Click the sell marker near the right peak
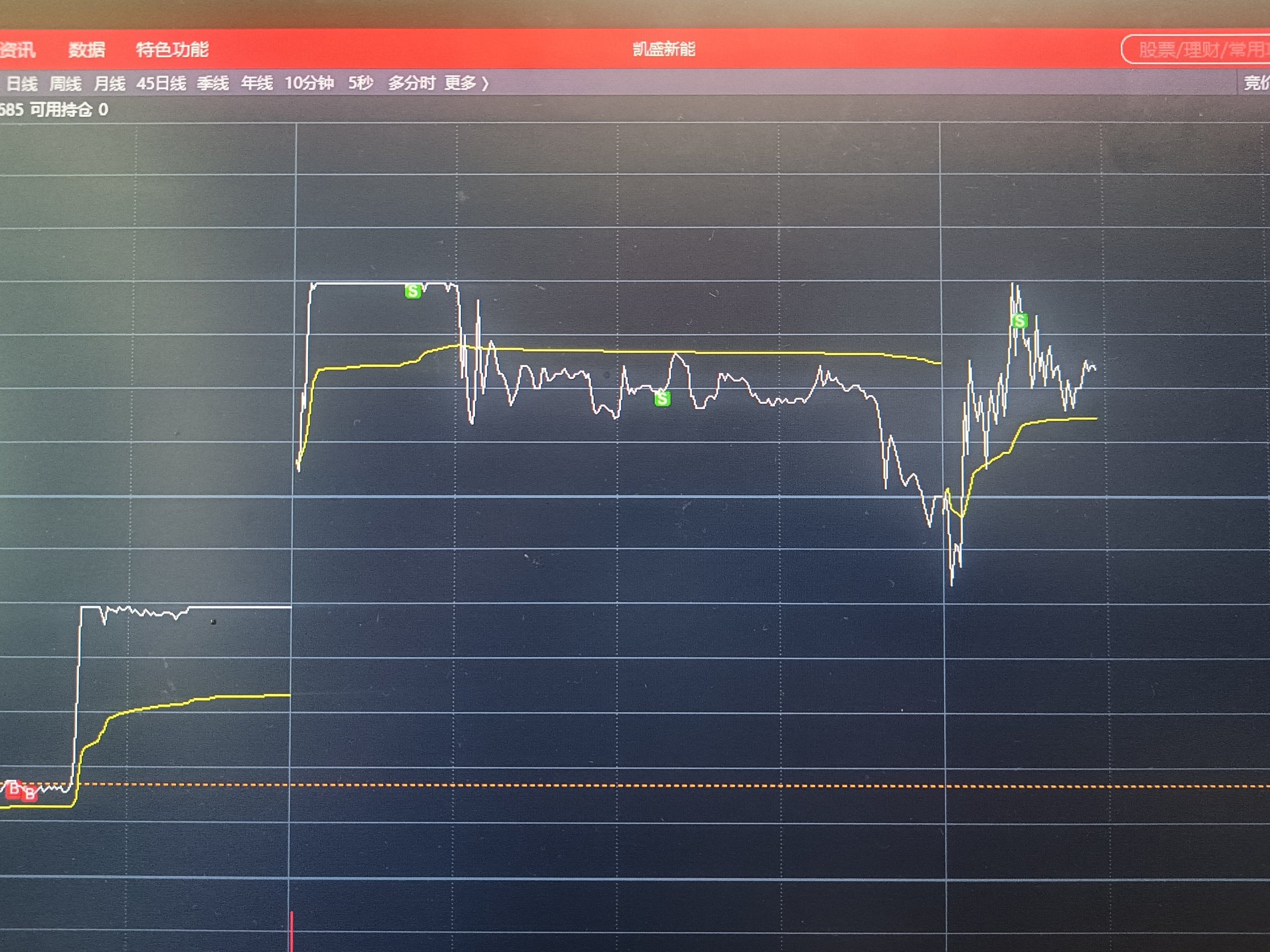 coord(1020,321)
